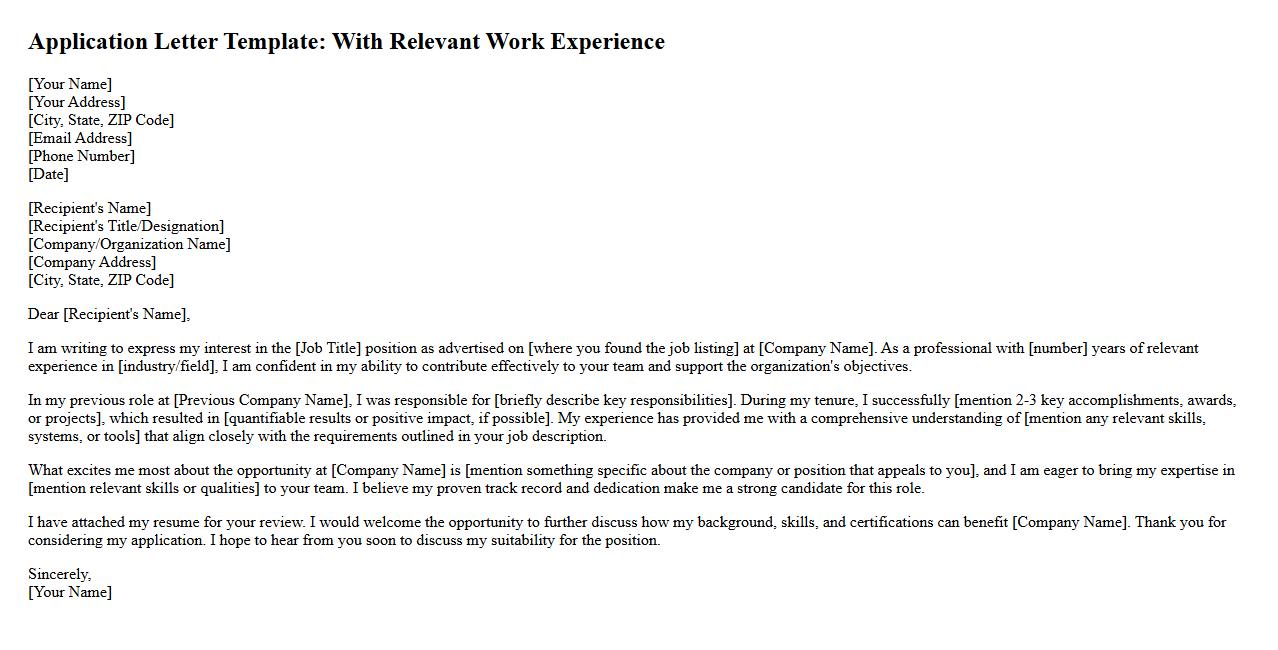
Task: Click the Dear [Recipient's Name] salutation
Action: click(x=109, y=314)
